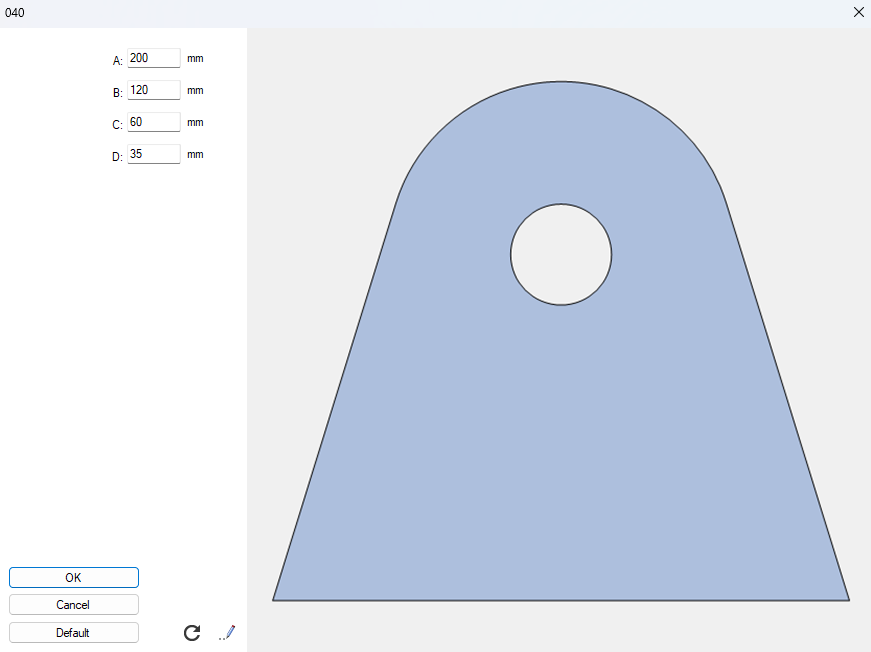Click the A: parameter label
The width and height of the screenshot is (871, 652).
pos(117,58)
